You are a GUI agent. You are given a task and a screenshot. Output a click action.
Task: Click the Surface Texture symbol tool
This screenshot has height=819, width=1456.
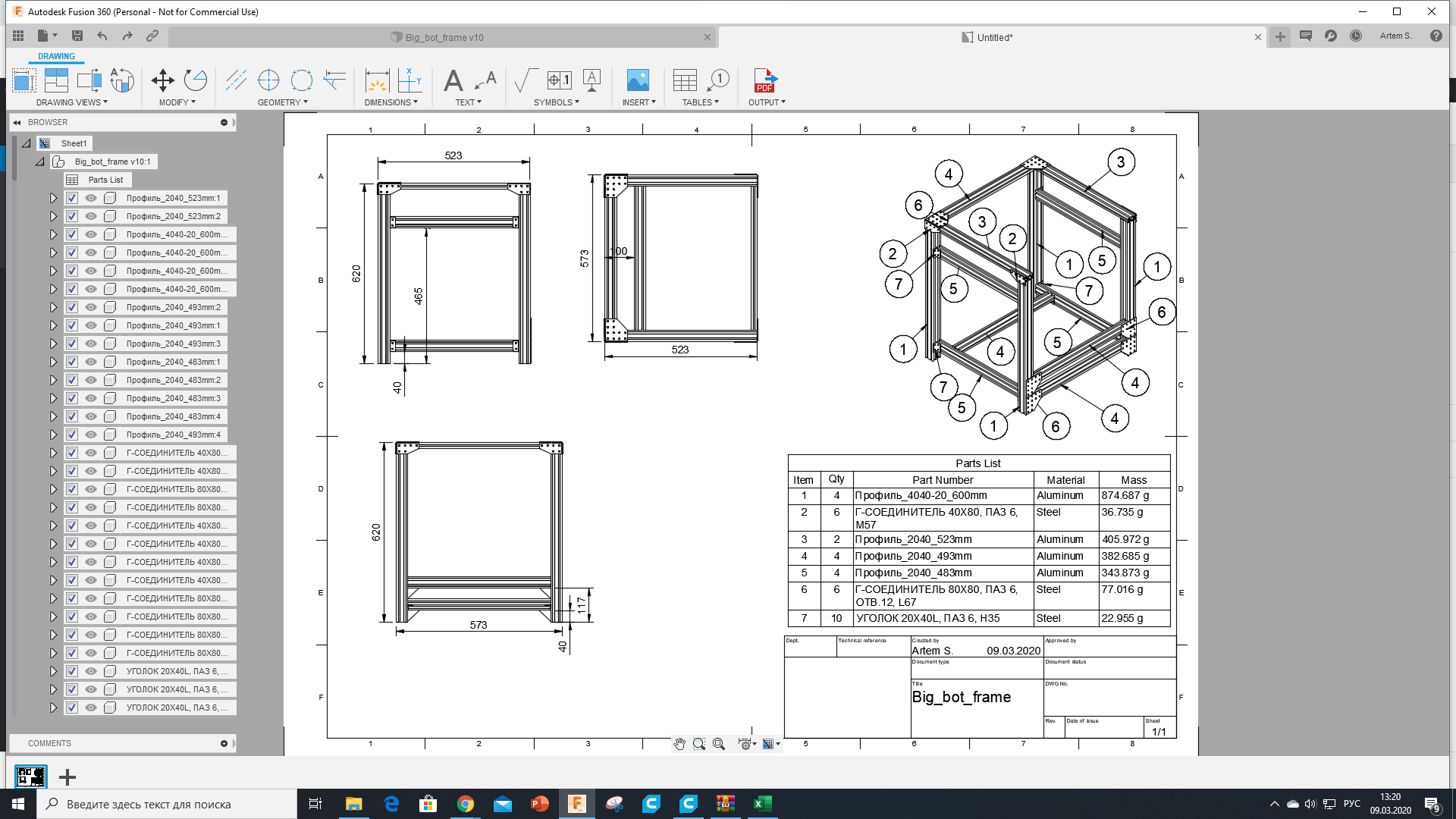pos(525,80)
